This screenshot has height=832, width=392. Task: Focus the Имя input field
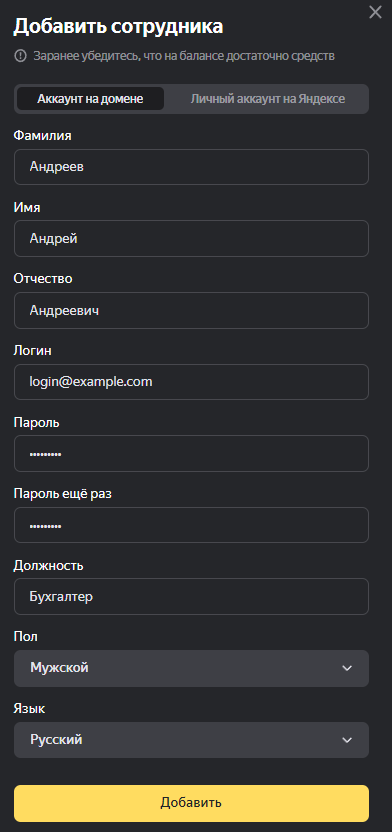191,239
